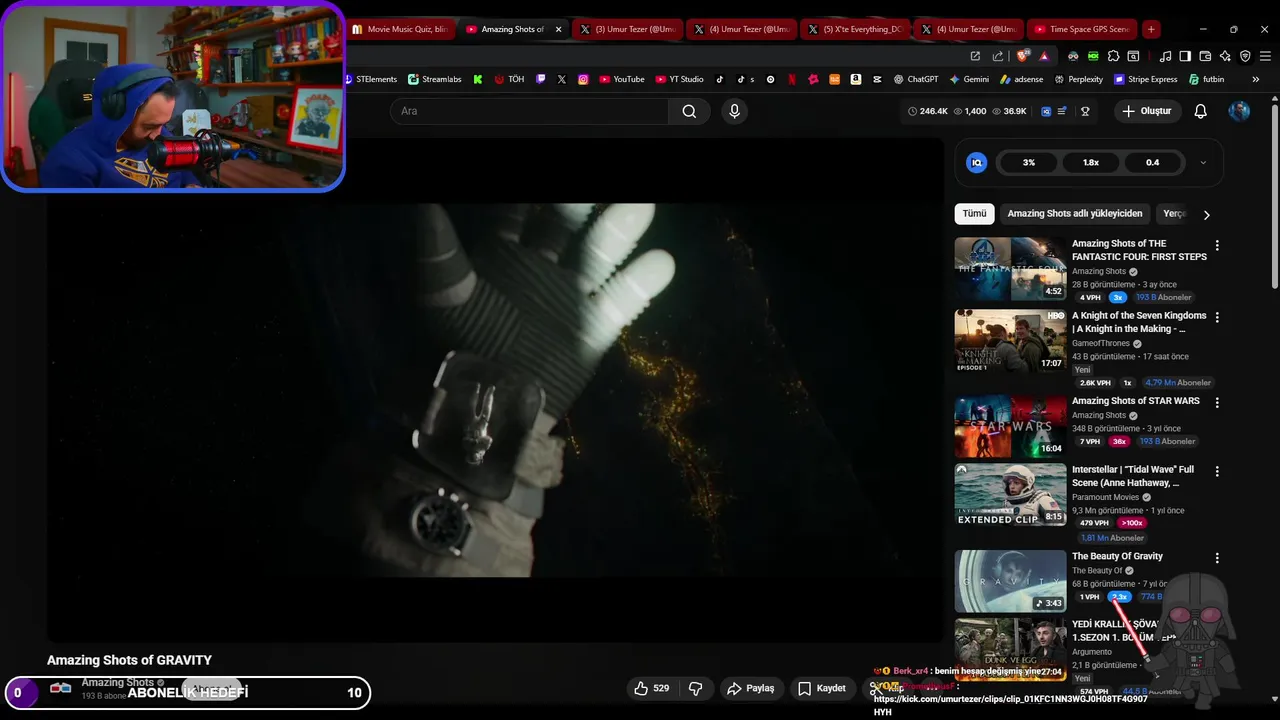1280x720 pixels.
Task: Open more options for Seven Kingdoms video
Action: [x=1217, y=317]
